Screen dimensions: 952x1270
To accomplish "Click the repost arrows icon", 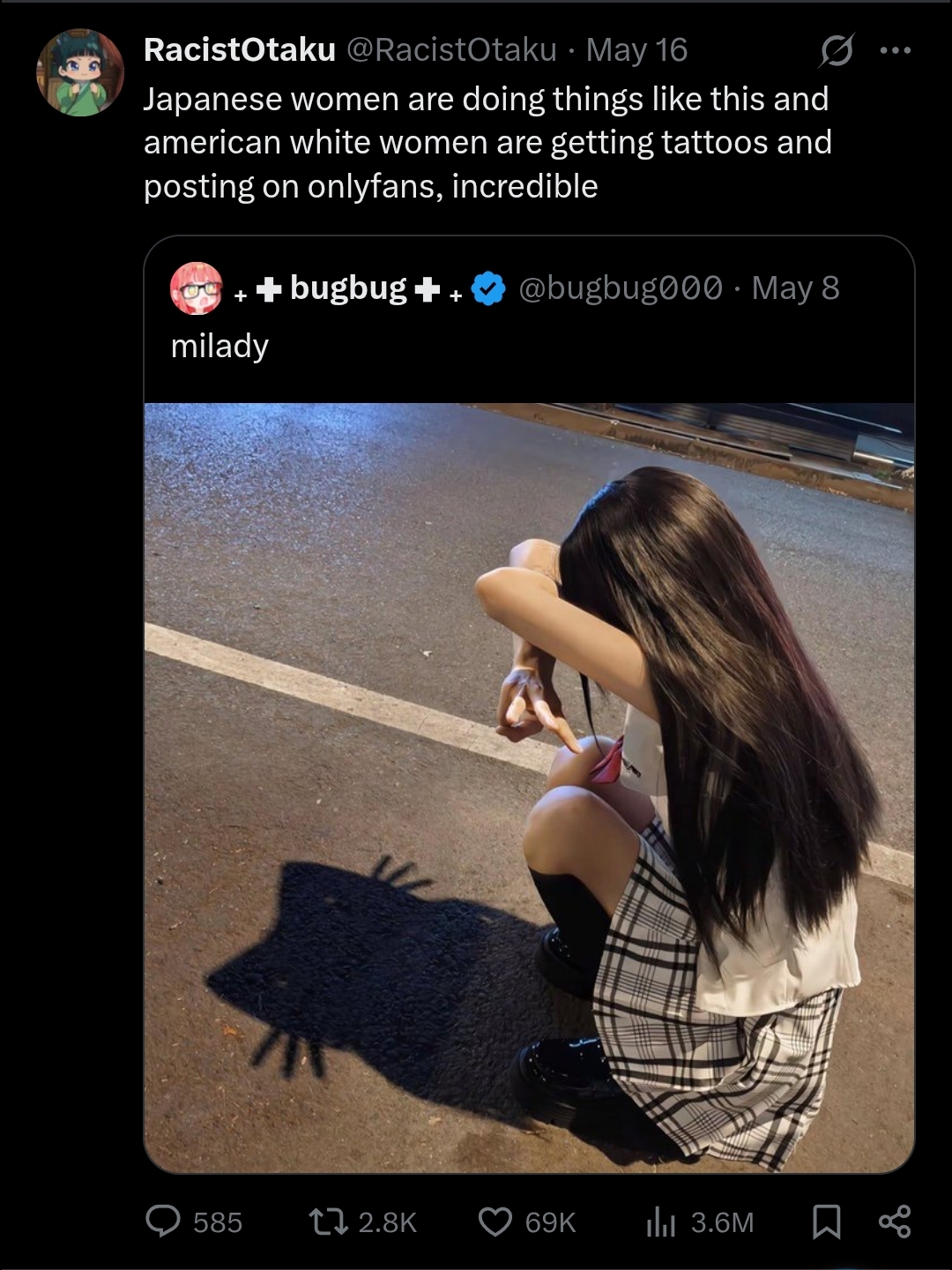I will 327,1221.
